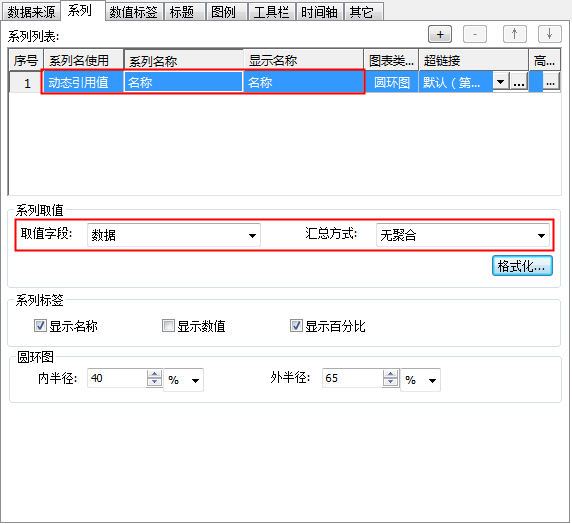Move the series up with up arrow
This screenshot has height=524, width=572.
[514, 34]
